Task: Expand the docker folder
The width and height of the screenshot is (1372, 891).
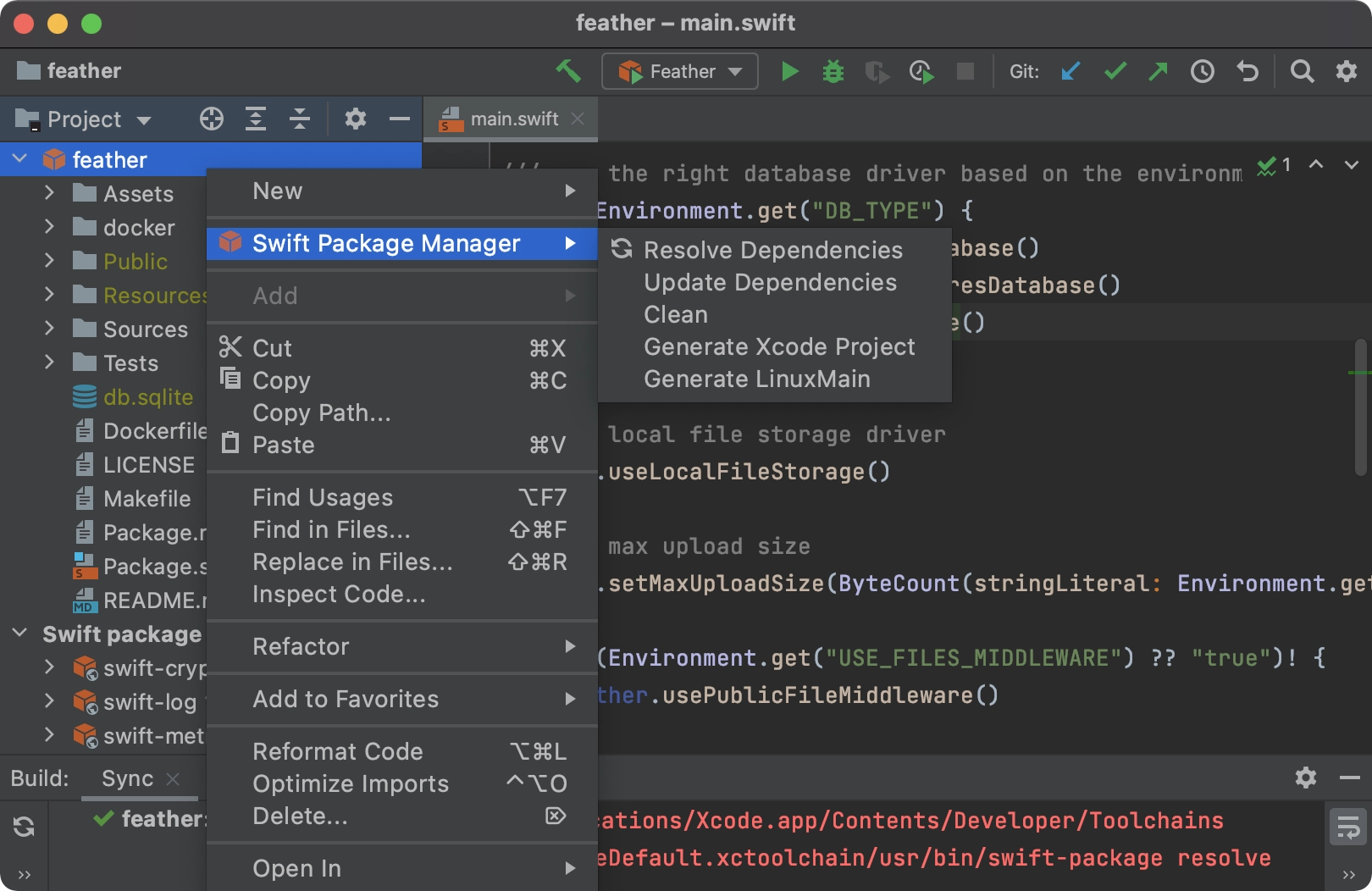Action: (49, 227)
